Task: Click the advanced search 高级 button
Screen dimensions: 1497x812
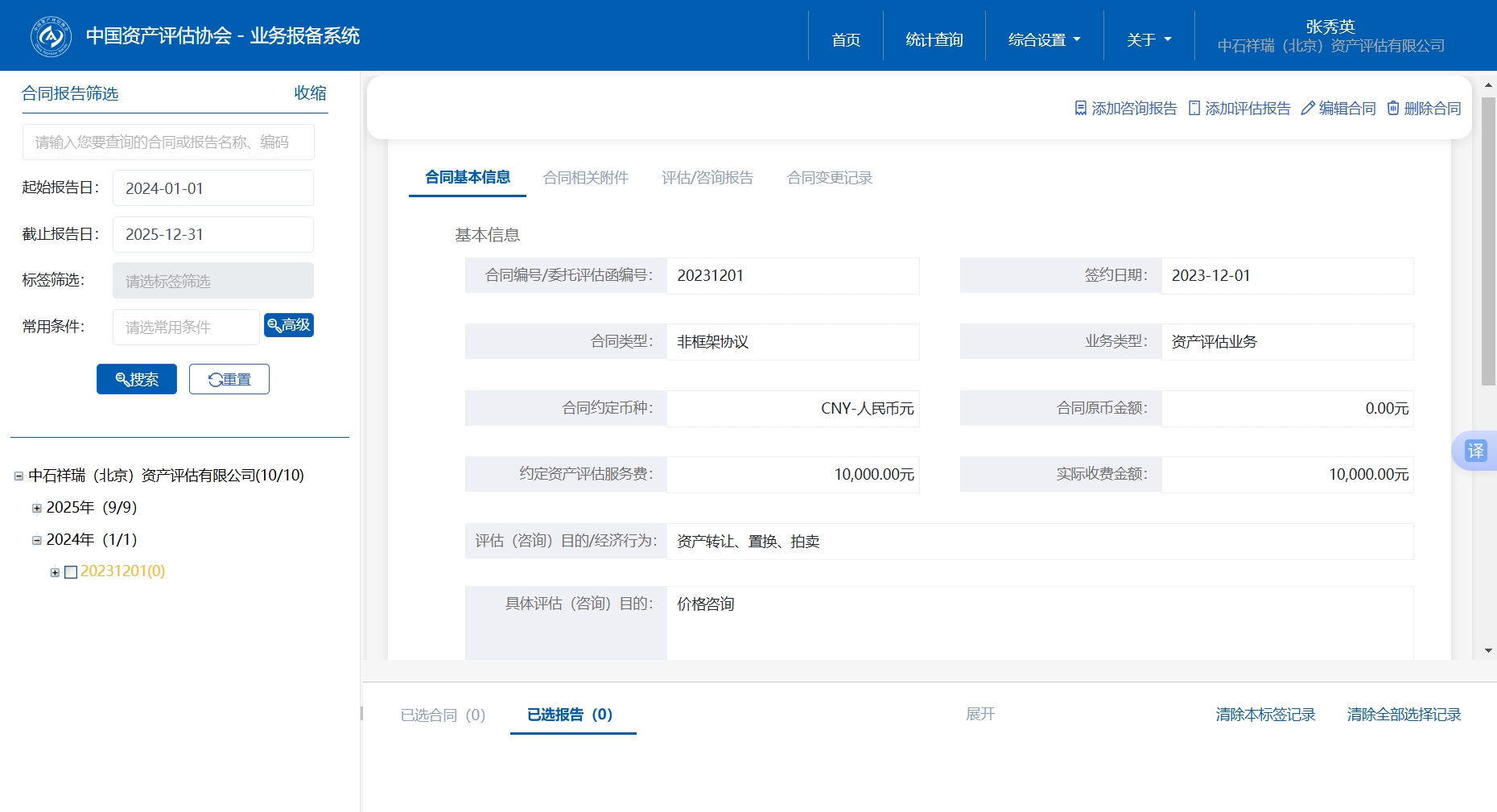Action: [289, 325]
